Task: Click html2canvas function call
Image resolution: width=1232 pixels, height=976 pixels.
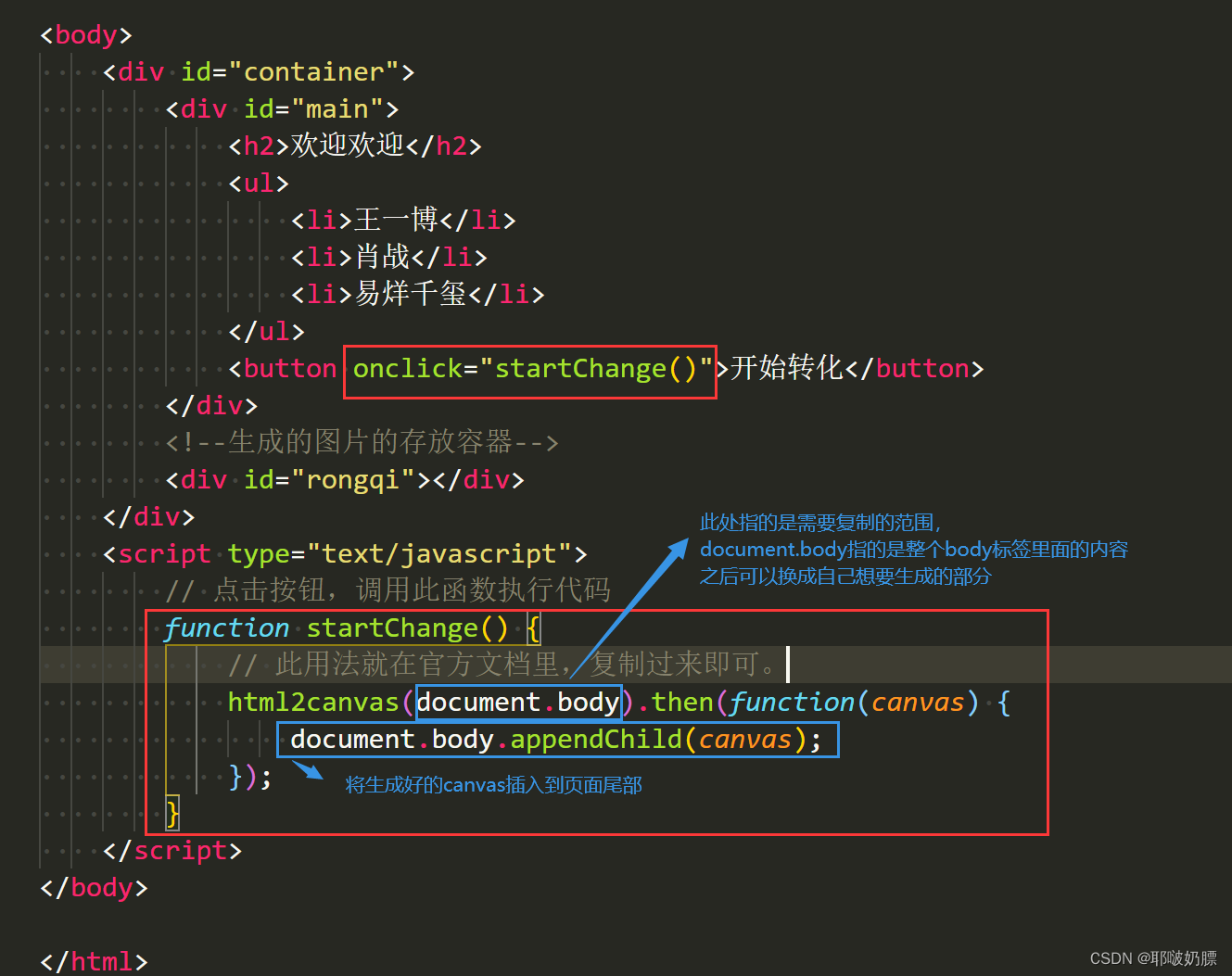Action: (x=313, y=703)
